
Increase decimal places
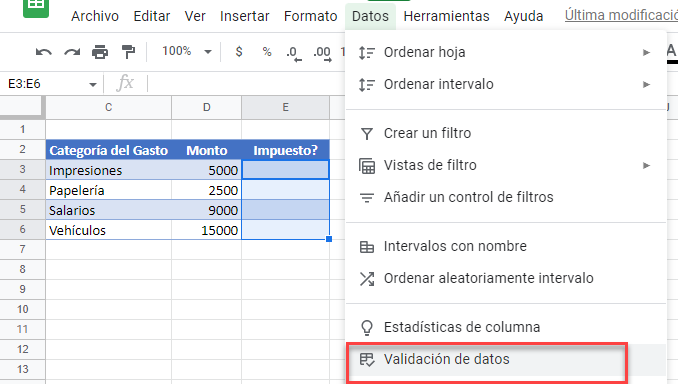pos(323,54)
